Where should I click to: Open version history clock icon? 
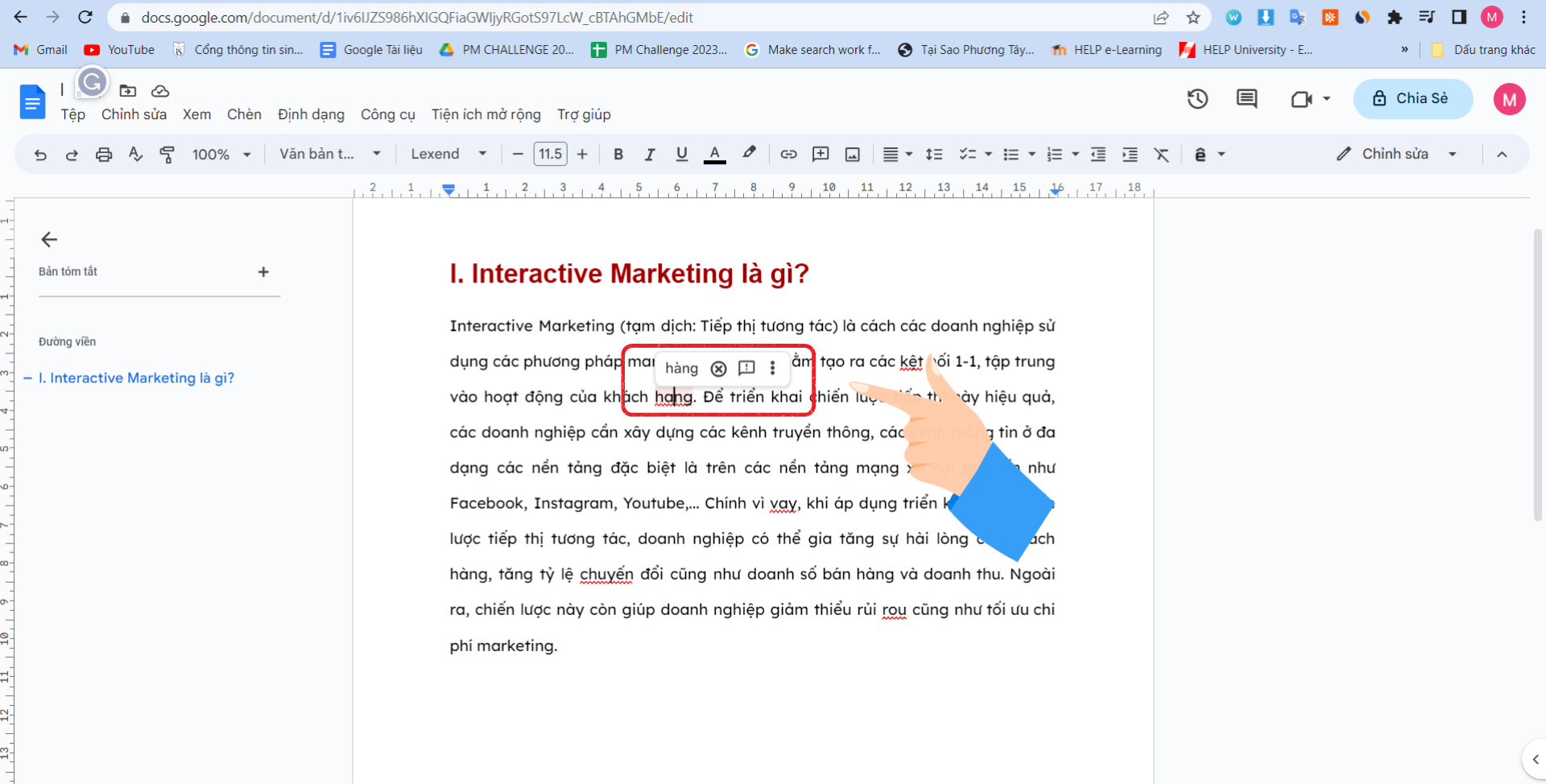[x=1197, y=99]
